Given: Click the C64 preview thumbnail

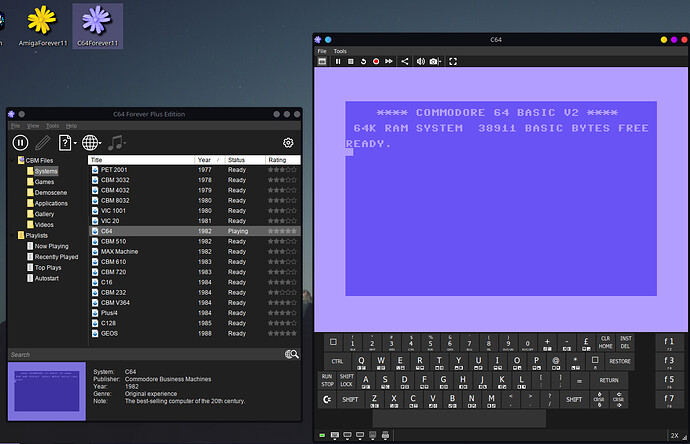Looking at the screenshot, I should pos(47,391).
